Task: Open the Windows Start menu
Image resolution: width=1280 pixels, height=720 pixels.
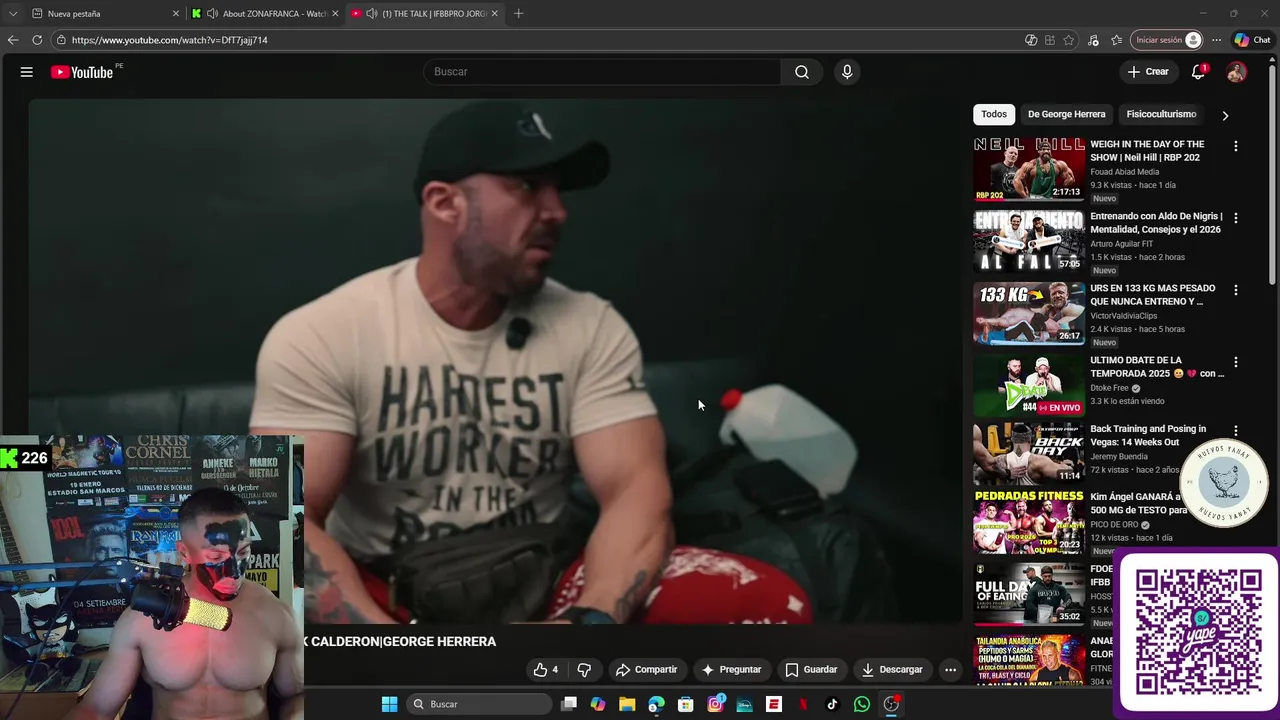Action: click(x=389, y=704)
